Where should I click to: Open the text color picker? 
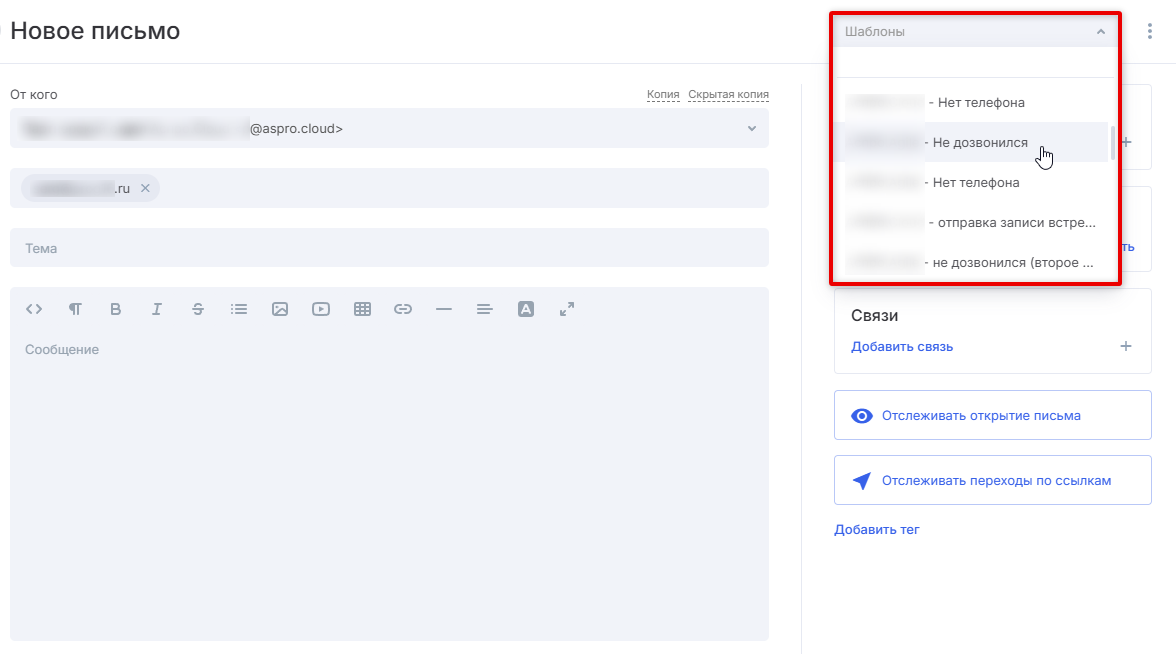click(526, 309)
